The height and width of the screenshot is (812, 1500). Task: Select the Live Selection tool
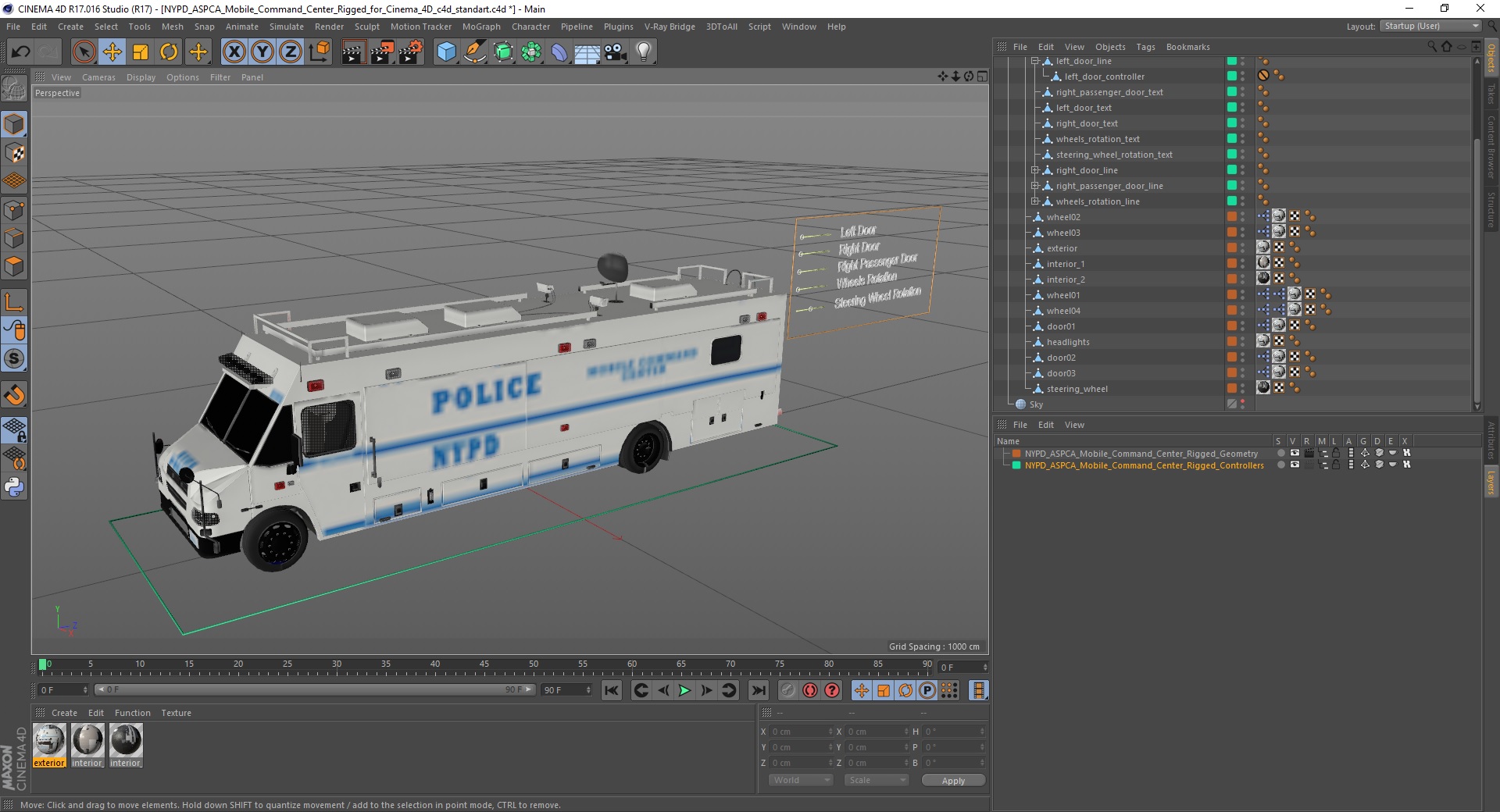84,52
